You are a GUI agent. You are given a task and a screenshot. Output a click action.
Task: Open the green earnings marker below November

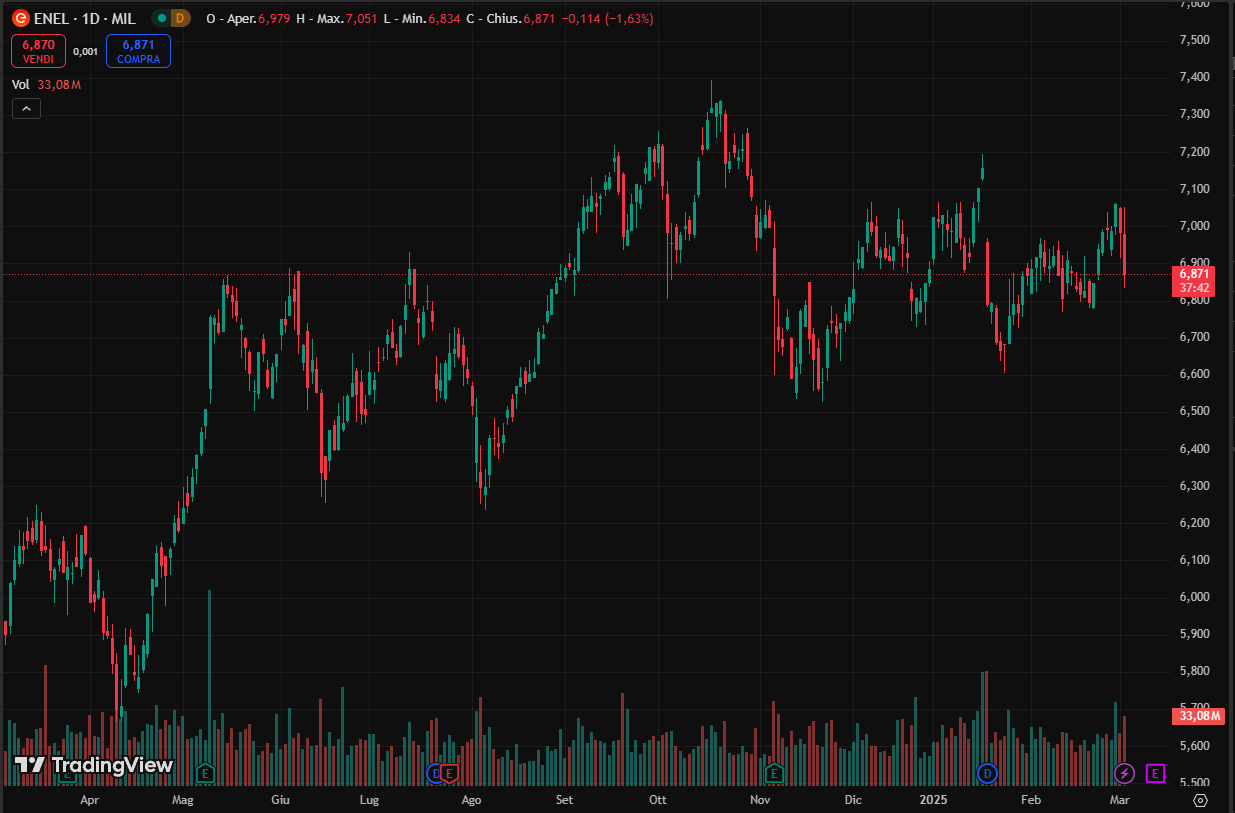[773, 772]
